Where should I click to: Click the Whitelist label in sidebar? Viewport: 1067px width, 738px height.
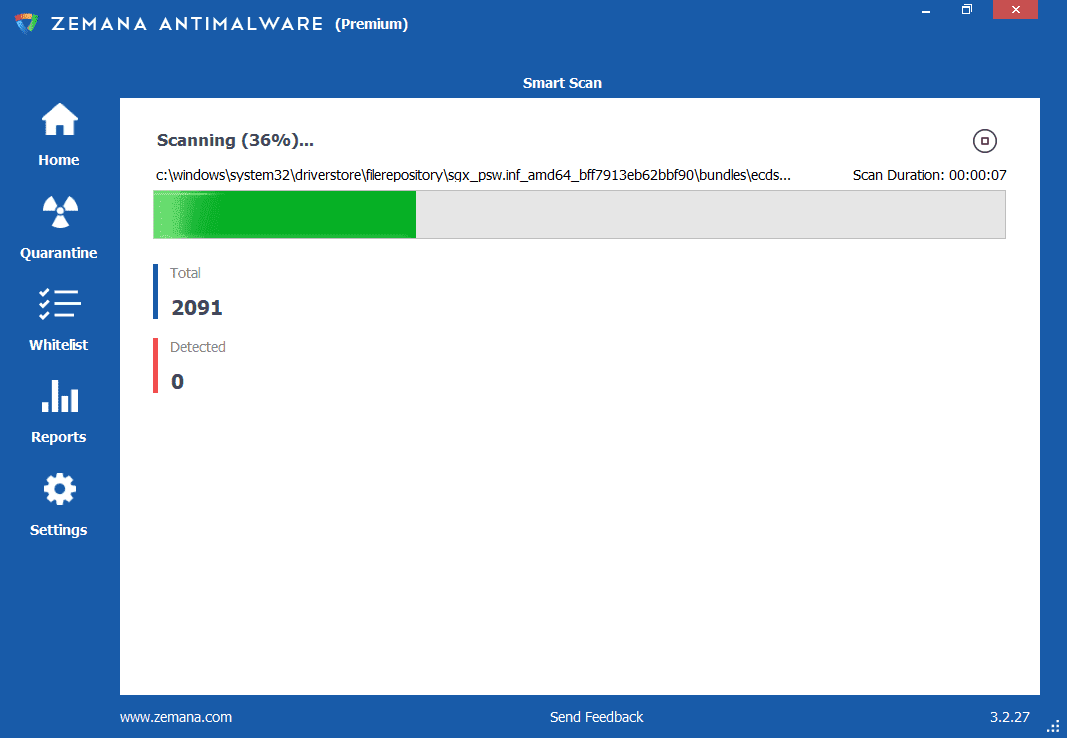point(59,345)
